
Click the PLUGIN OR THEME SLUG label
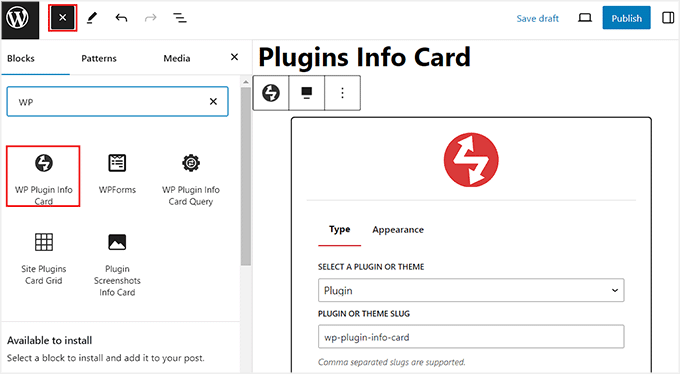tap(364, 314)
